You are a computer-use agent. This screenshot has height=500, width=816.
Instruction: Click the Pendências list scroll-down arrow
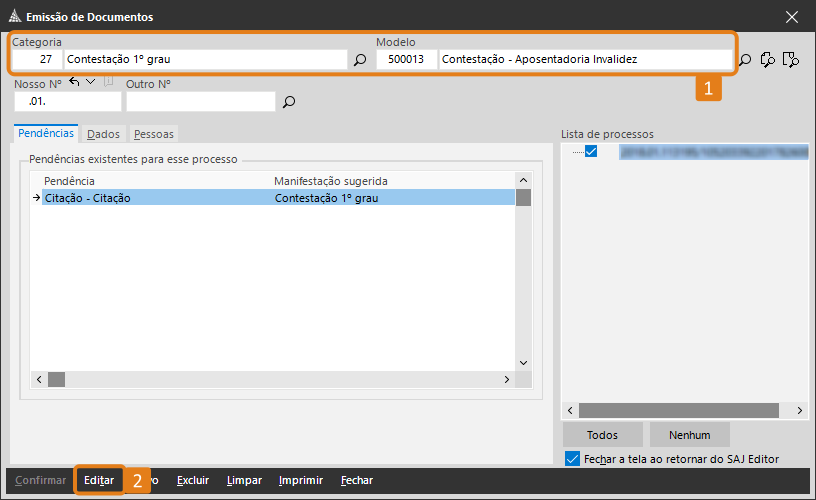coord(522,363)
